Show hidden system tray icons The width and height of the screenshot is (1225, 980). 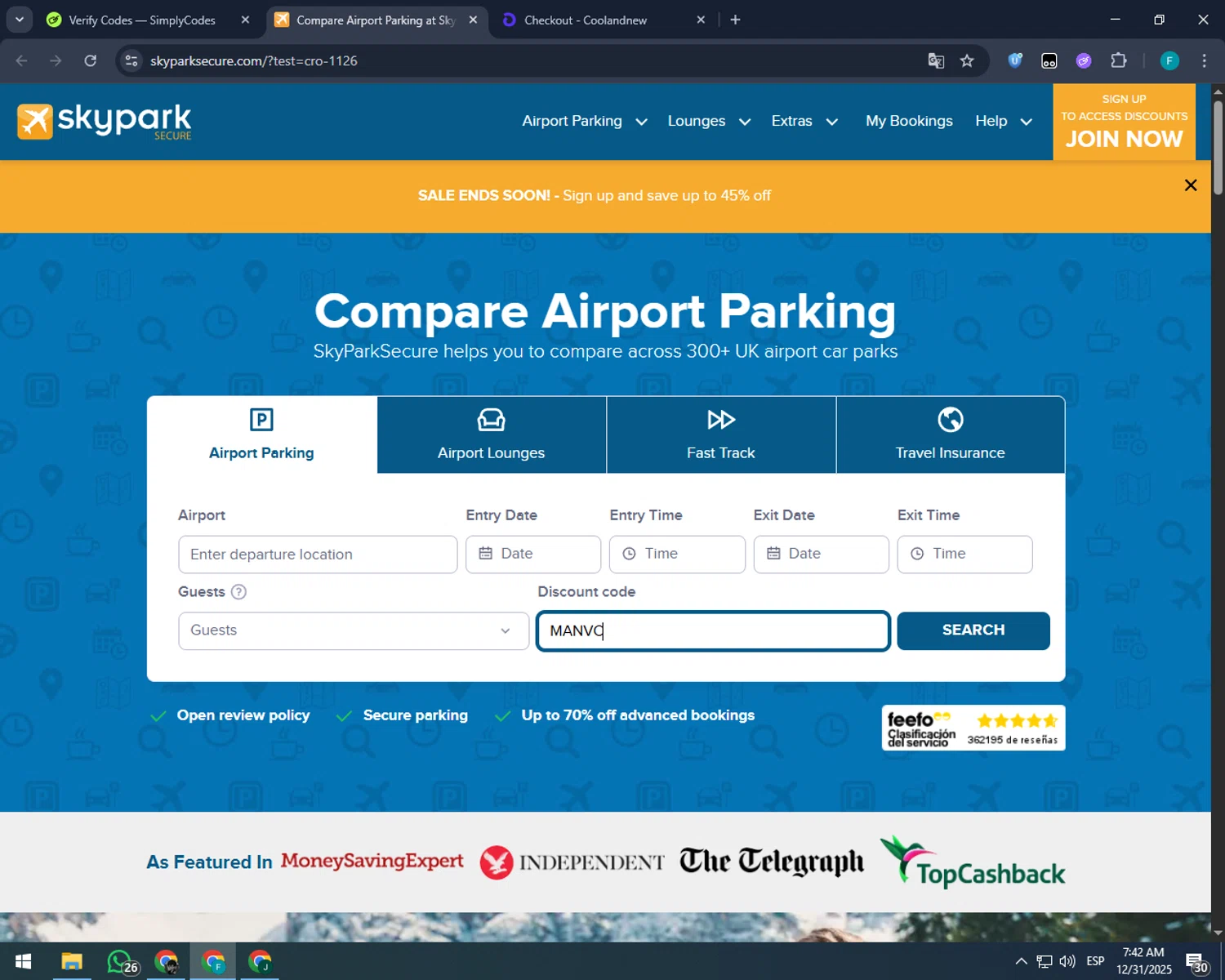coord(1021,961)
